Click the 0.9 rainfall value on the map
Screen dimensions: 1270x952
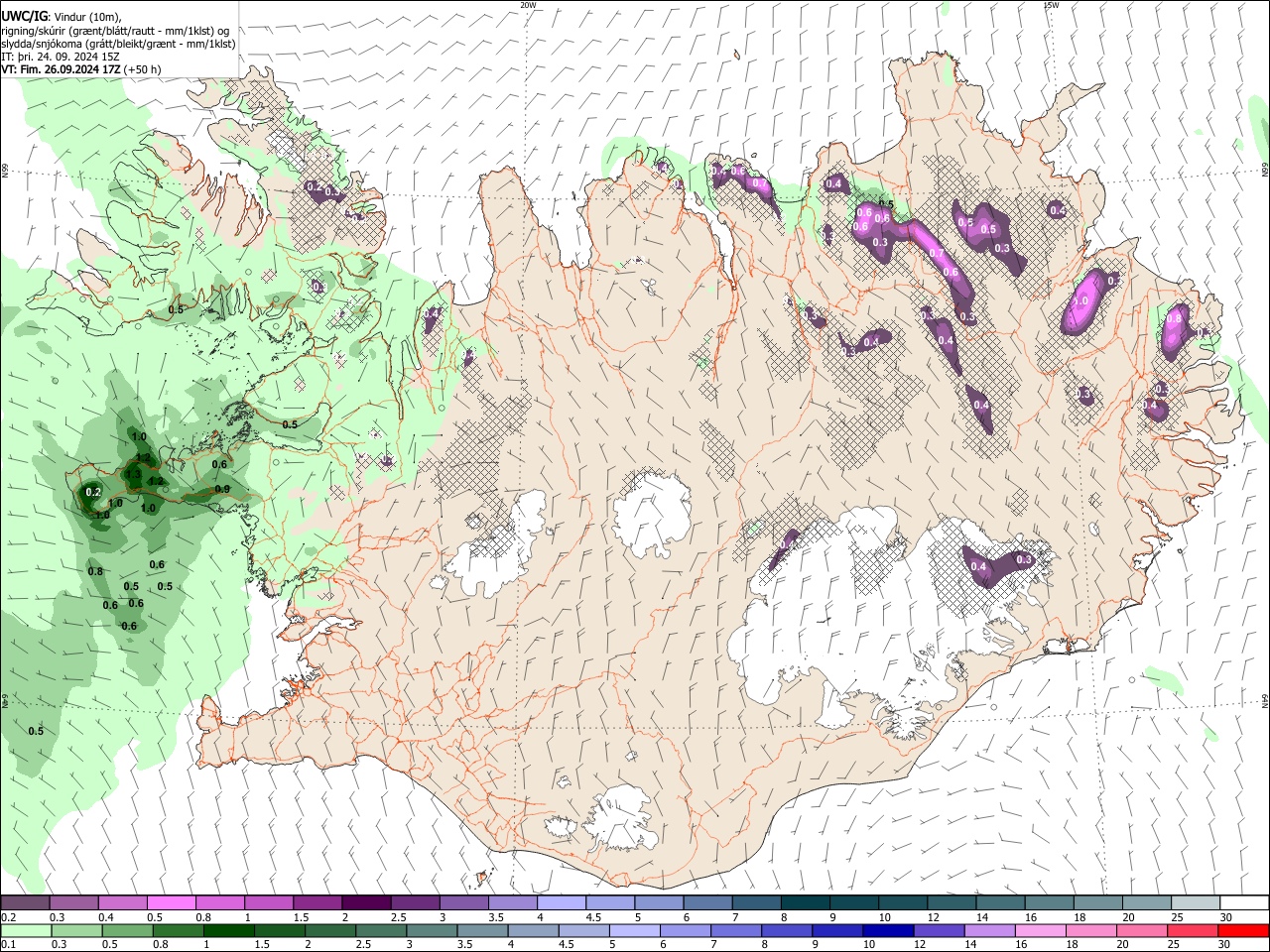[x=223, y=489]
